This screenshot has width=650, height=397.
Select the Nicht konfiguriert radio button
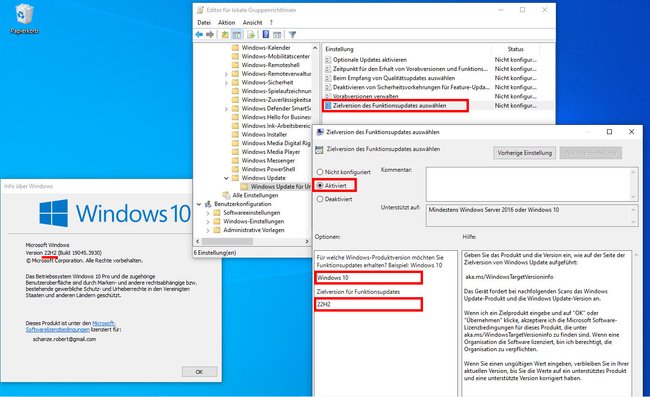tap(320, 172)
